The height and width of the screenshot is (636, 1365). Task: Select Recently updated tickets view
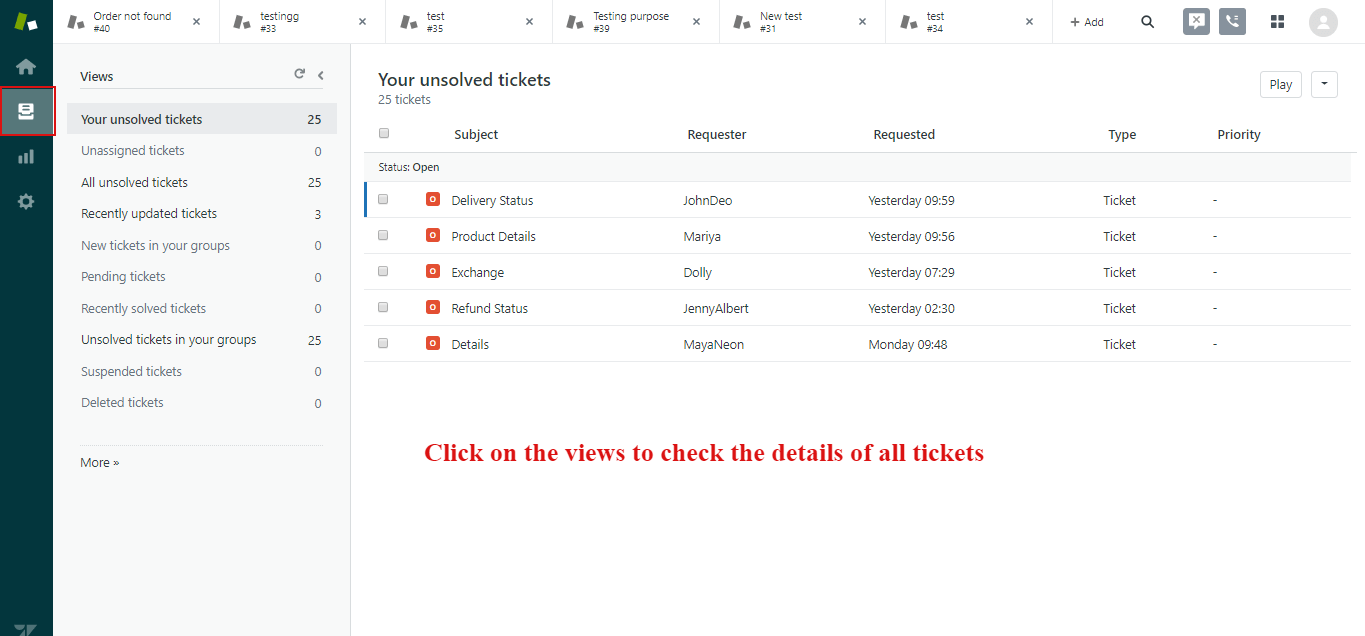(149, 214)
